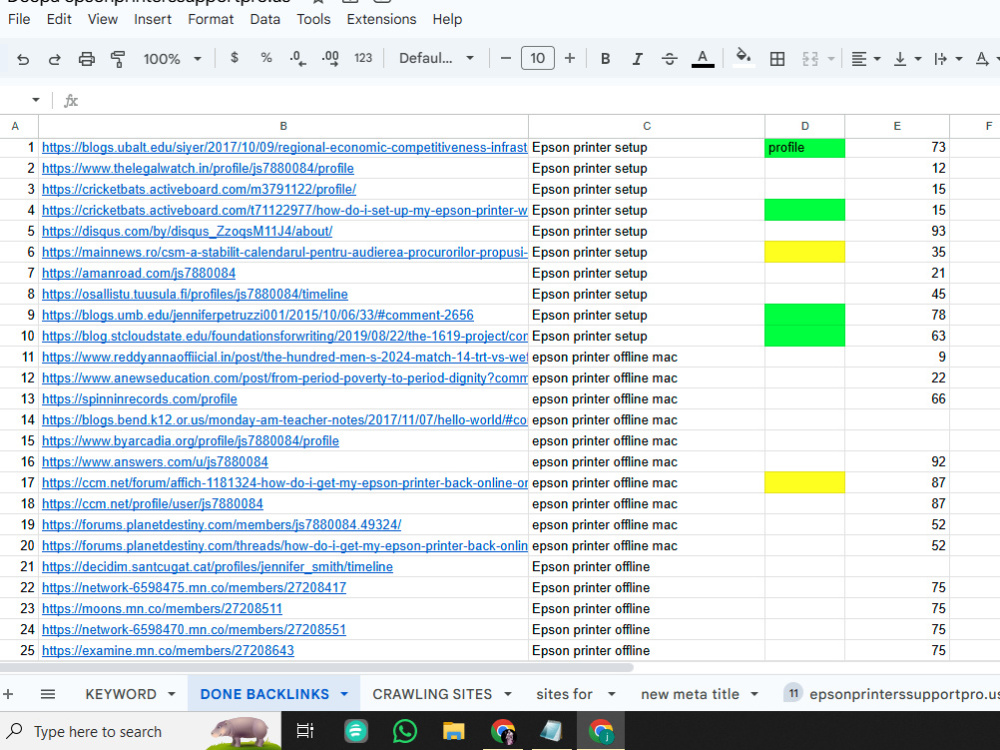This screenshot has width=1000, height=750.
Task: Open DONE BACKLINKS tab dropdown arrow
Action: coord(344,694)
